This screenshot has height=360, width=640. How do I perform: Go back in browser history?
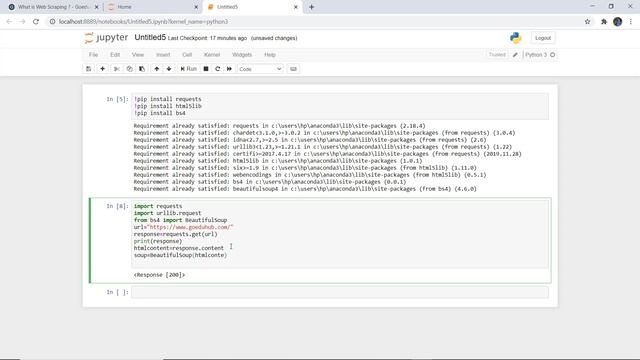tap(9, 22)
